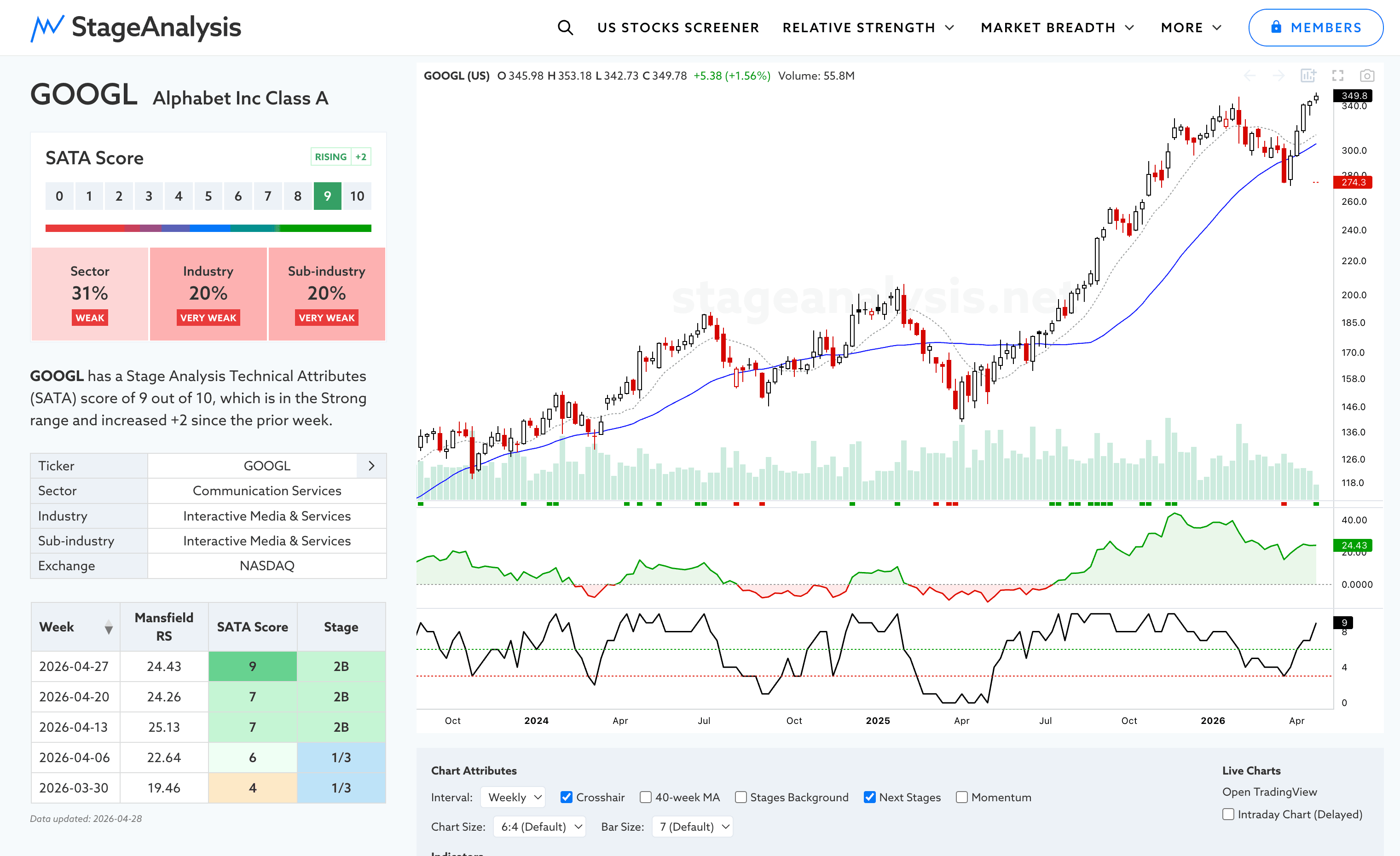Toggle the chart fullscreen icon
The width and height of the screenshot is (1400, 856).
tap(1337, 75)
